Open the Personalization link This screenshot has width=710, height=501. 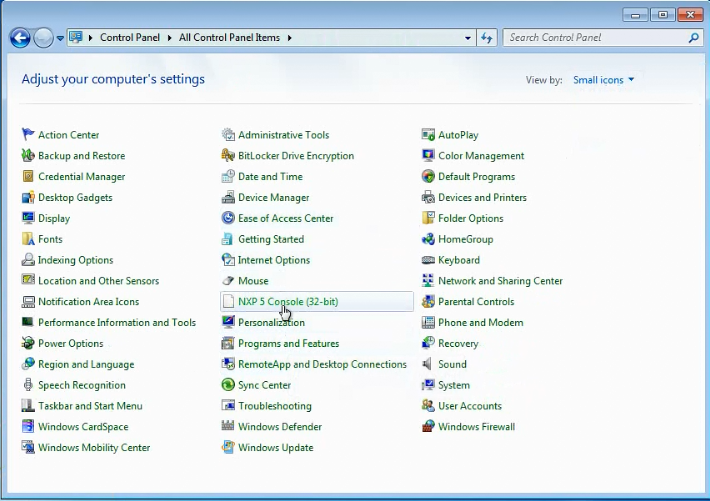(271, 322)
